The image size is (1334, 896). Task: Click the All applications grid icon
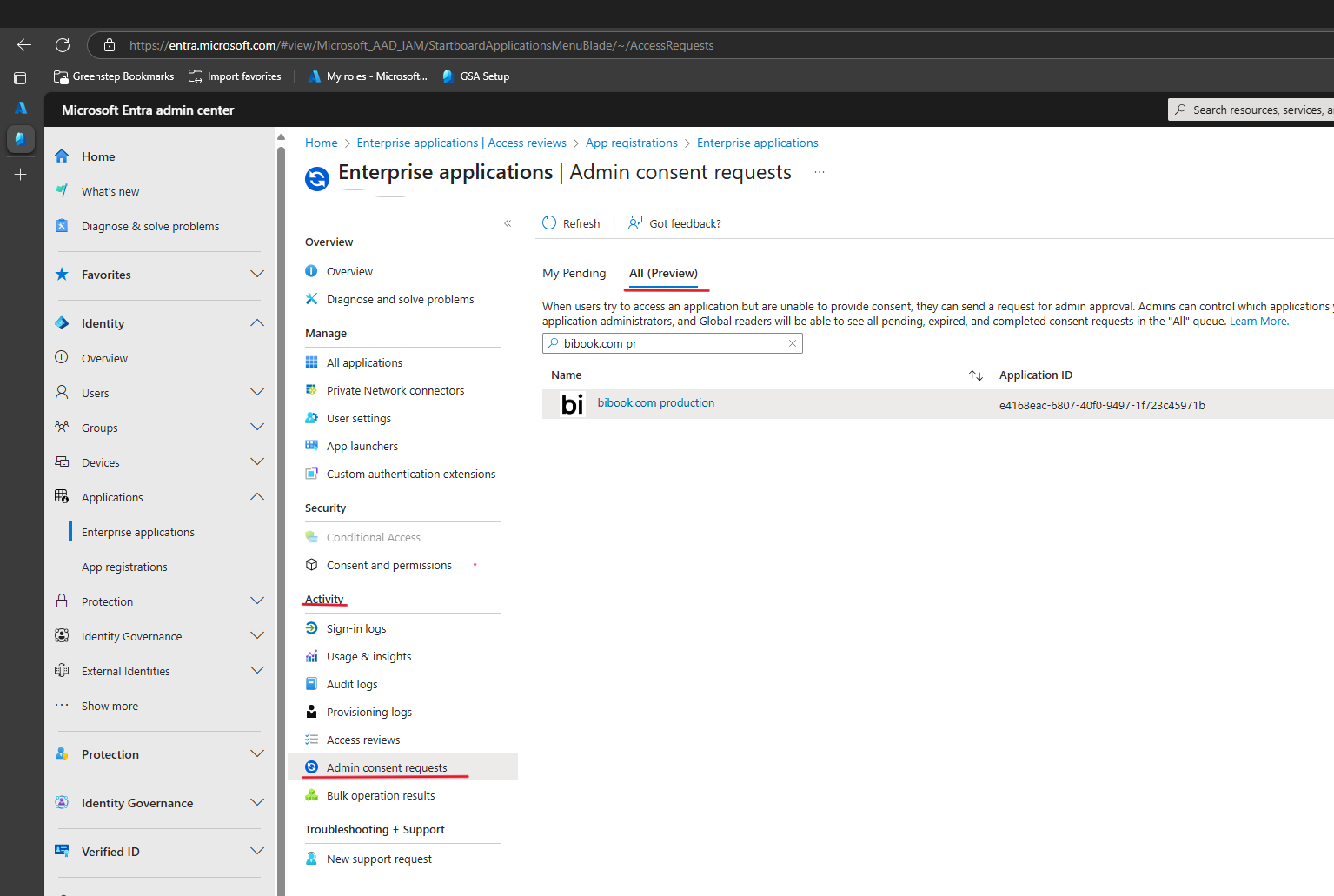(311, 362)
